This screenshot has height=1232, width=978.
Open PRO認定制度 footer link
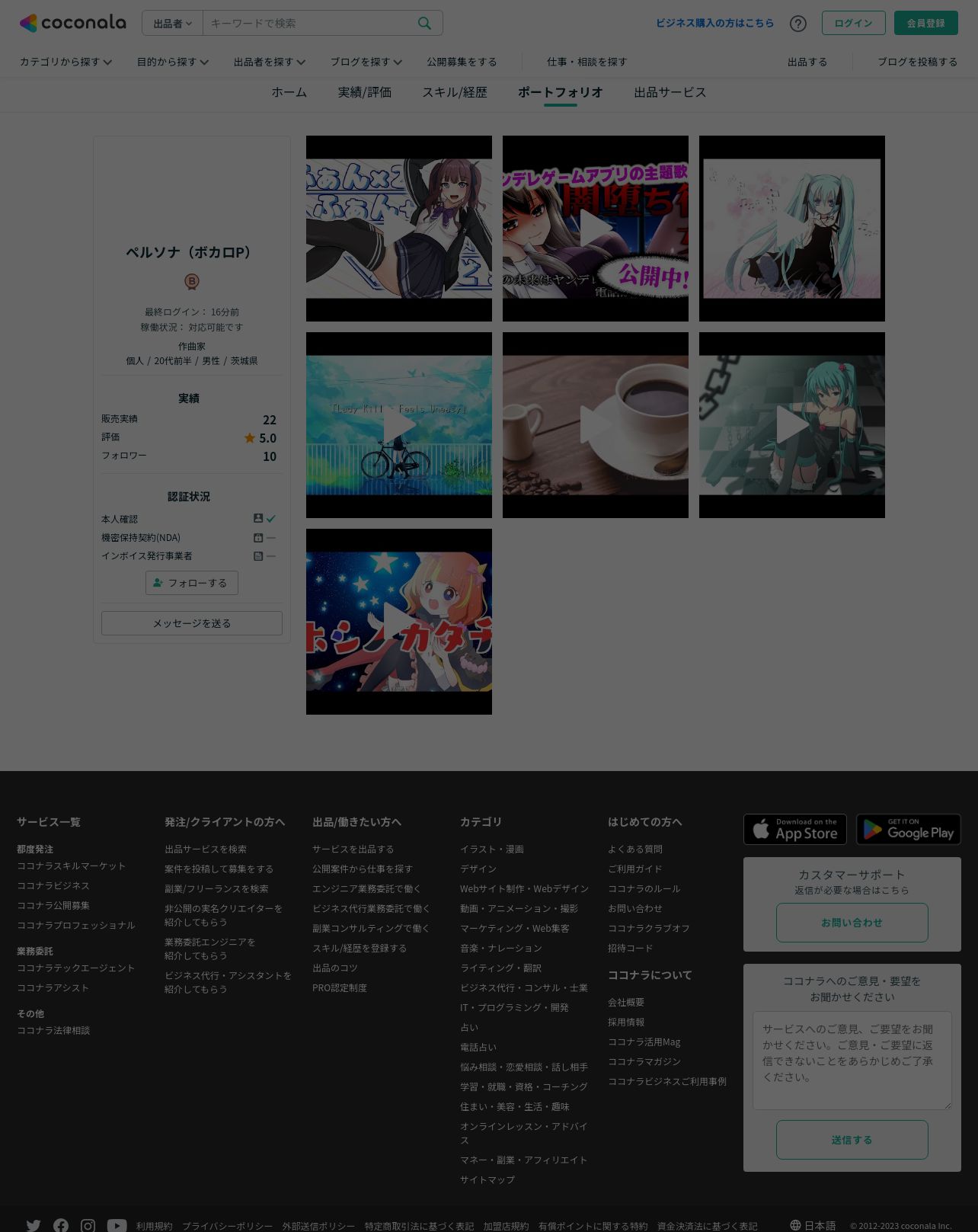pyautogui.click(x=340, y=988)
